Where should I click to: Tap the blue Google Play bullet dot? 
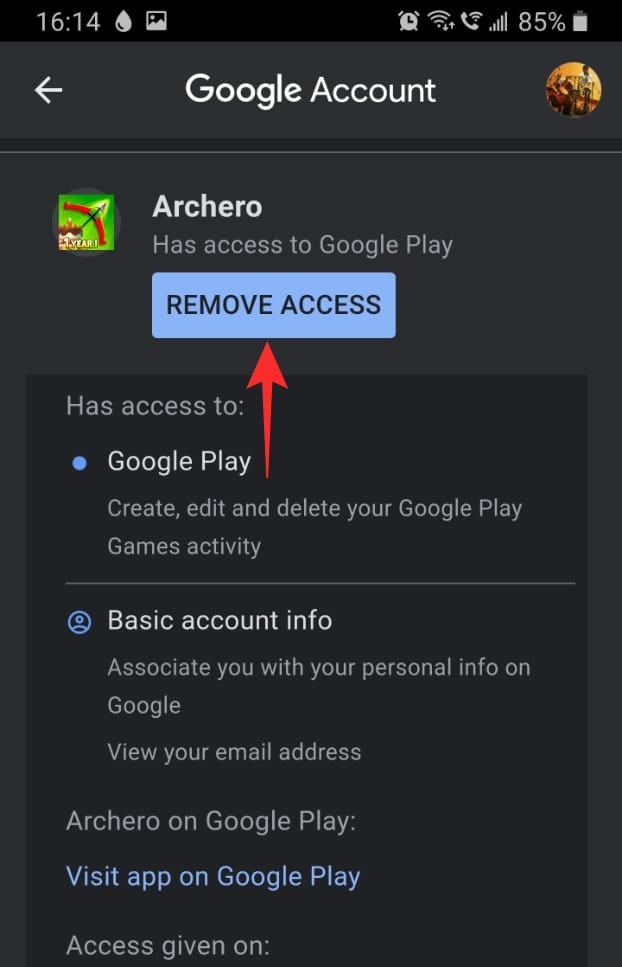pyautogui.click(x=79, y=463)
